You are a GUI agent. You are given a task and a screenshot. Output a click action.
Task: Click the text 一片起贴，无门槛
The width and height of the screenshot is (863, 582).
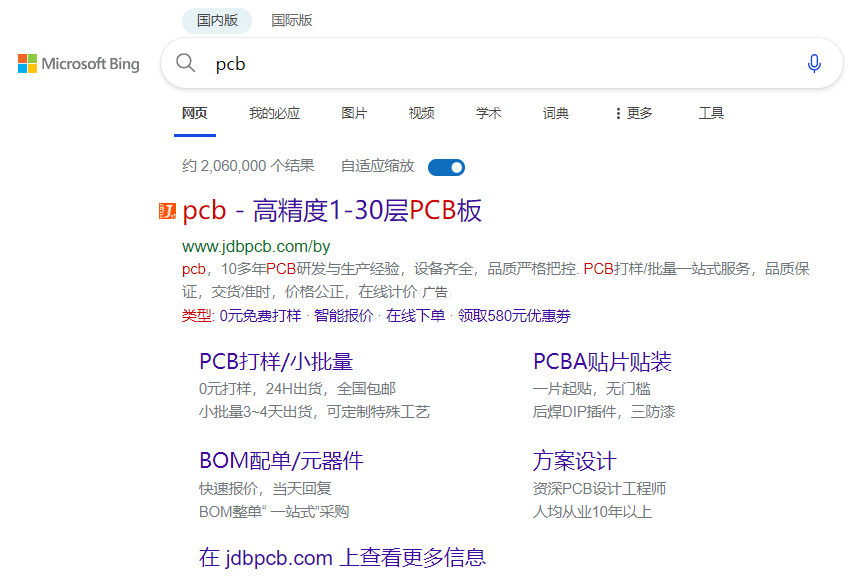click(x=592, y=389)
